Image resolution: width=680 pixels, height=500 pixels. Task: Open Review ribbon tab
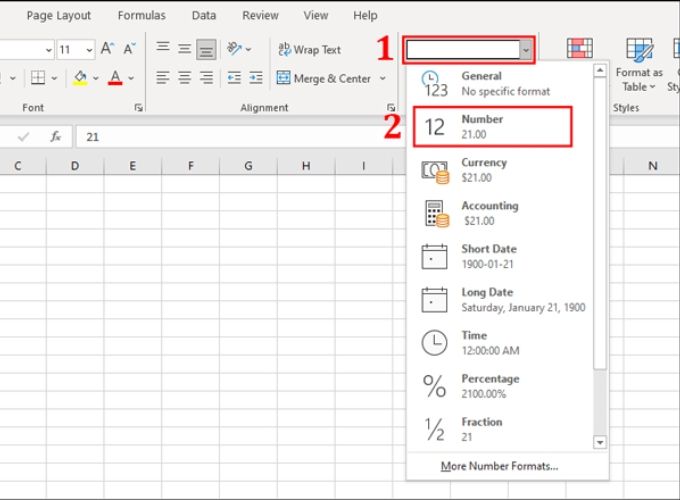[260, 16]
